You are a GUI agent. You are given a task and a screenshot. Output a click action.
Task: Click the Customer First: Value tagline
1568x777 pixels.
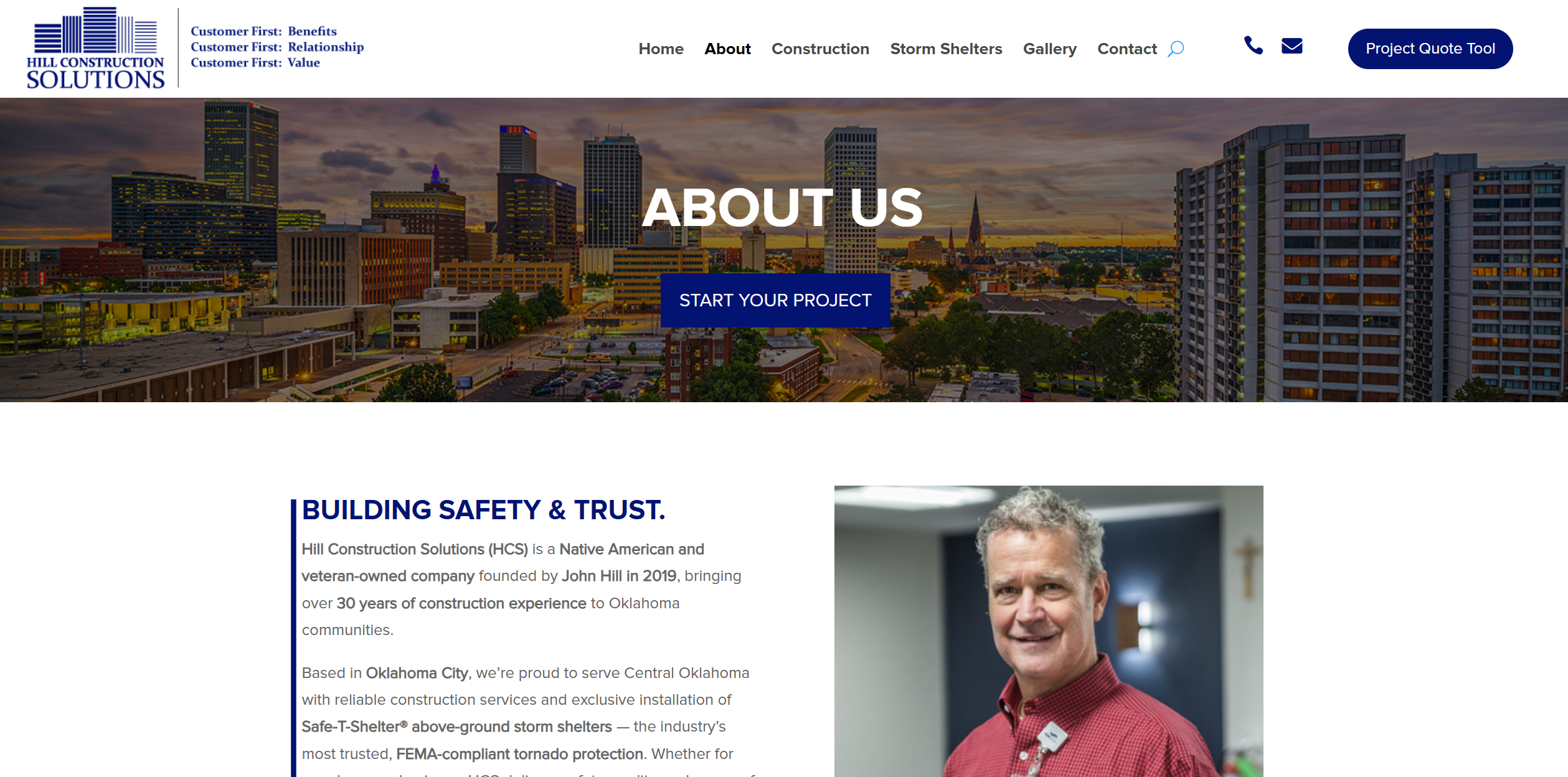(255, 62)
